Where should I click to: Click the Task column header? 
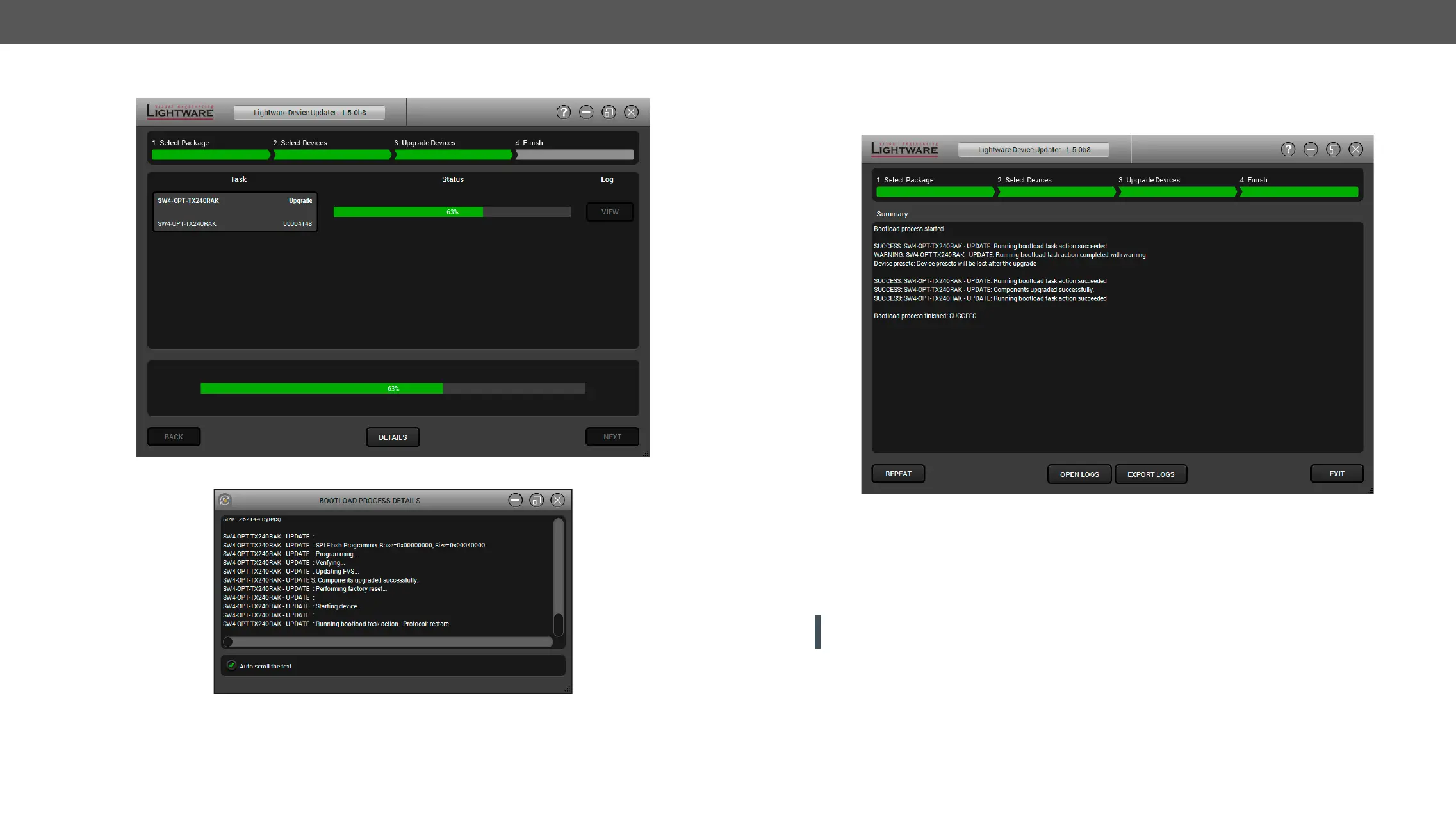tap(238, 179)
